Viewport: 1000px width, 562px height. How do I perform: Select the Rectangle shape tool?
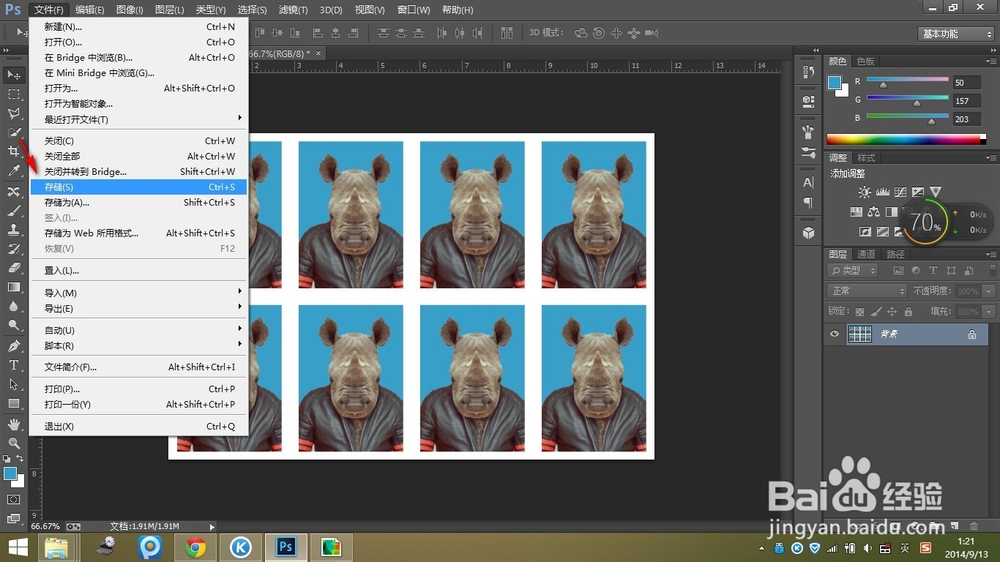[13, 404]
